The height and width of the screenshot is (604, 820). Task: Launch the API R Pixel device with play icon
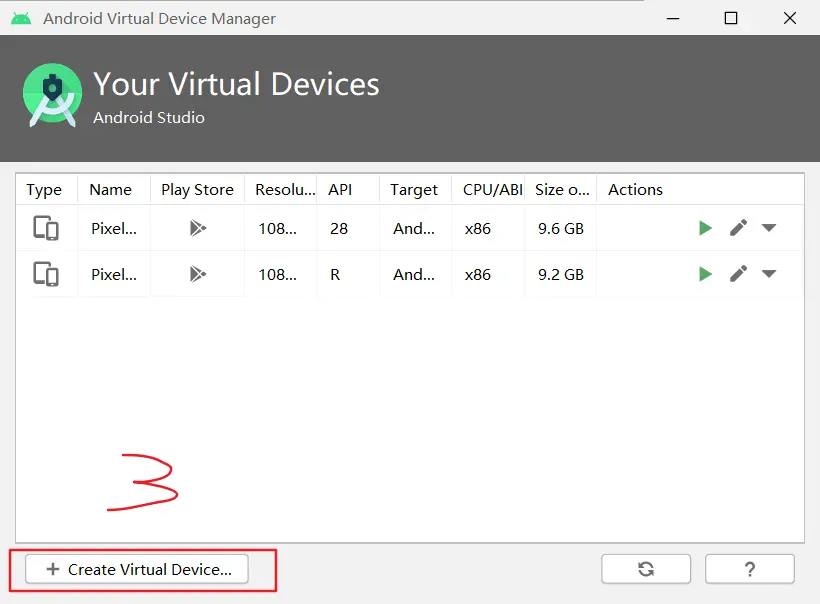tap(705, 274)
